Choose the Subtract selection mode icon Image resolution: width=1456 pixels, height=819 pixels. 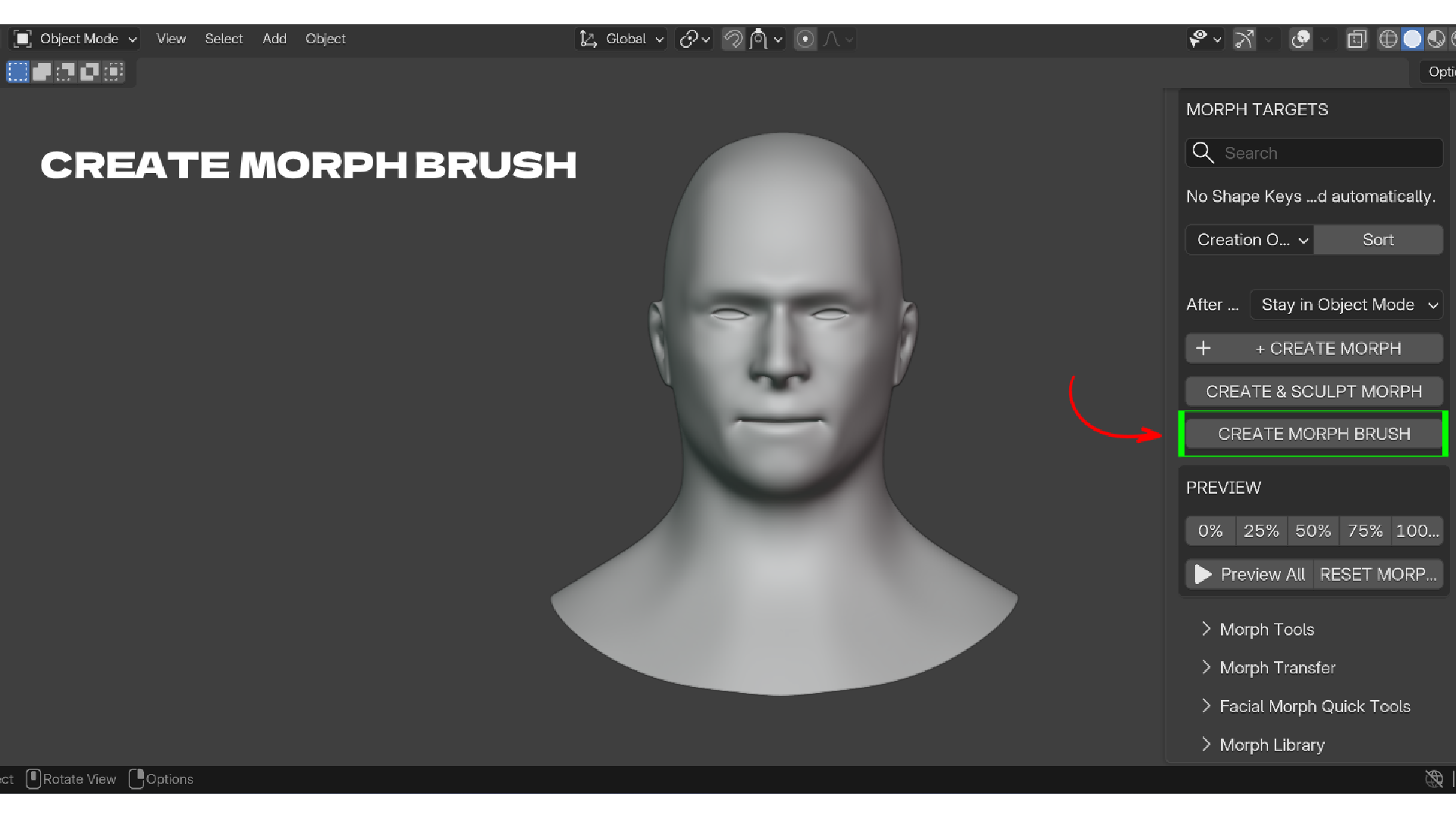pyautogui.click(x=66, y=72)
